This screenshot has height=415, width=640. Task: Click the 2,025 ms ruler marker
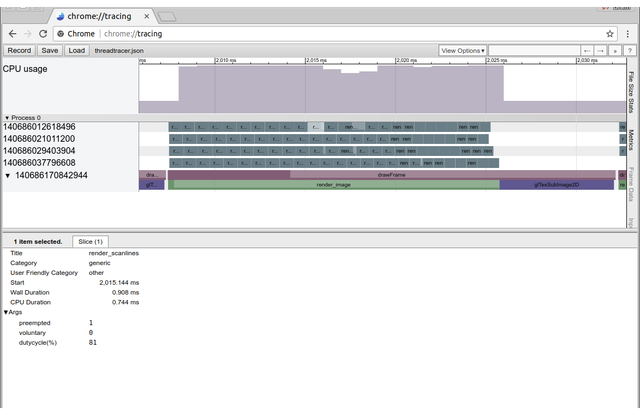497,60
